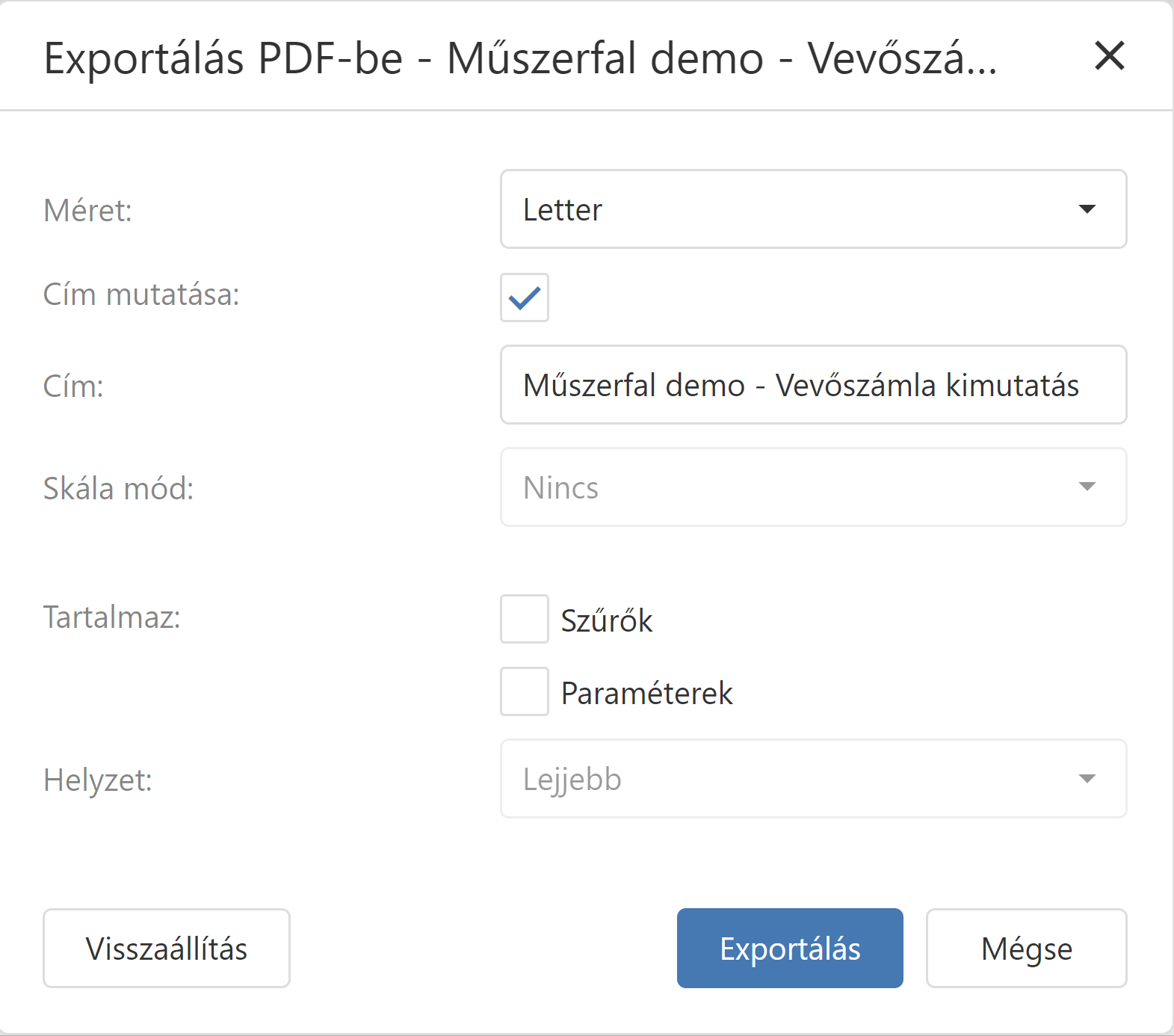Click the Paraméterek label text
The width and height of the screenshot is (1174, 1036).
pos(646,693)
